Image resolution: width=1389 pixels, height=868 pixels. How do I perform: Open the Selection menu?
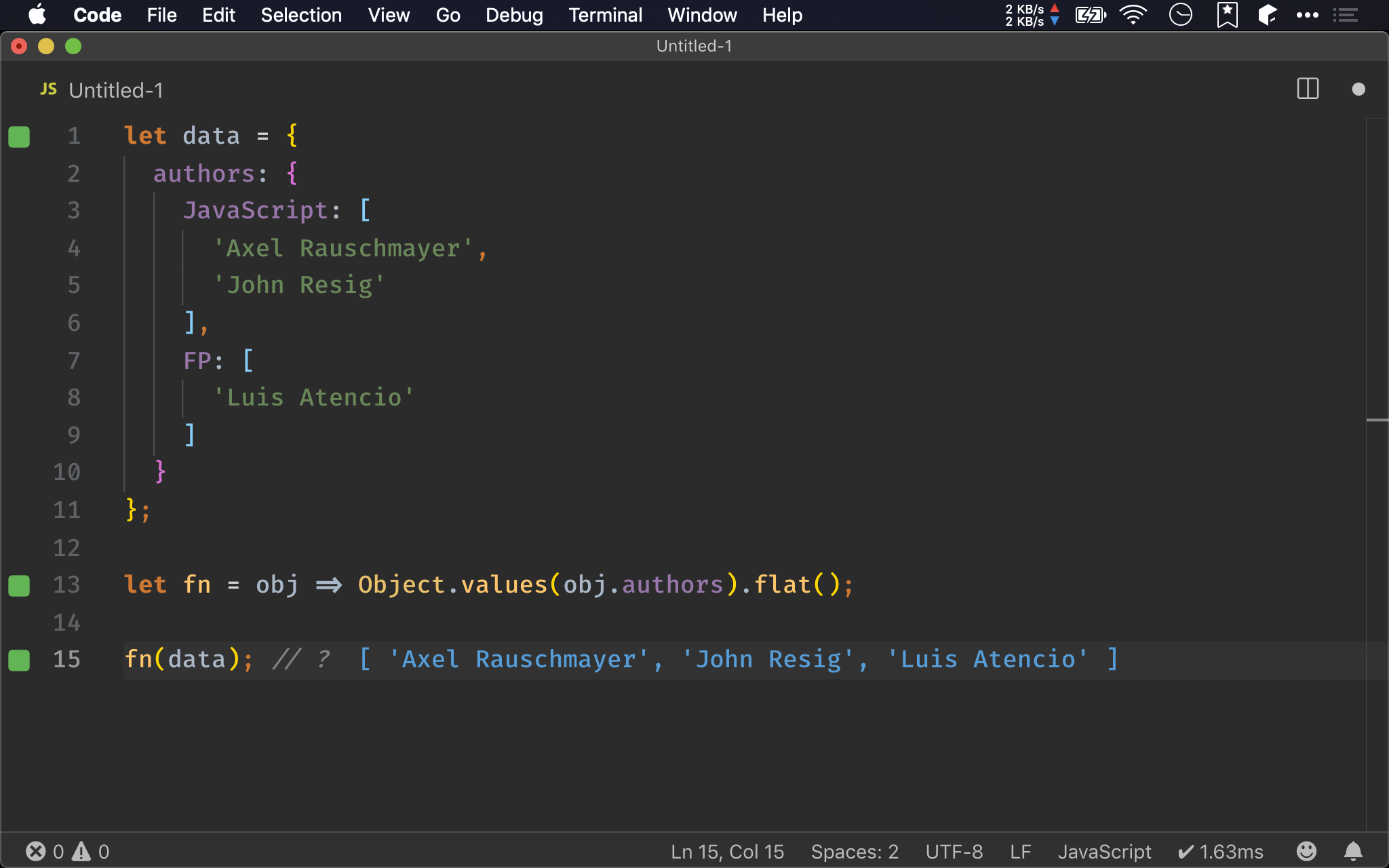click(x=301, y=15)
